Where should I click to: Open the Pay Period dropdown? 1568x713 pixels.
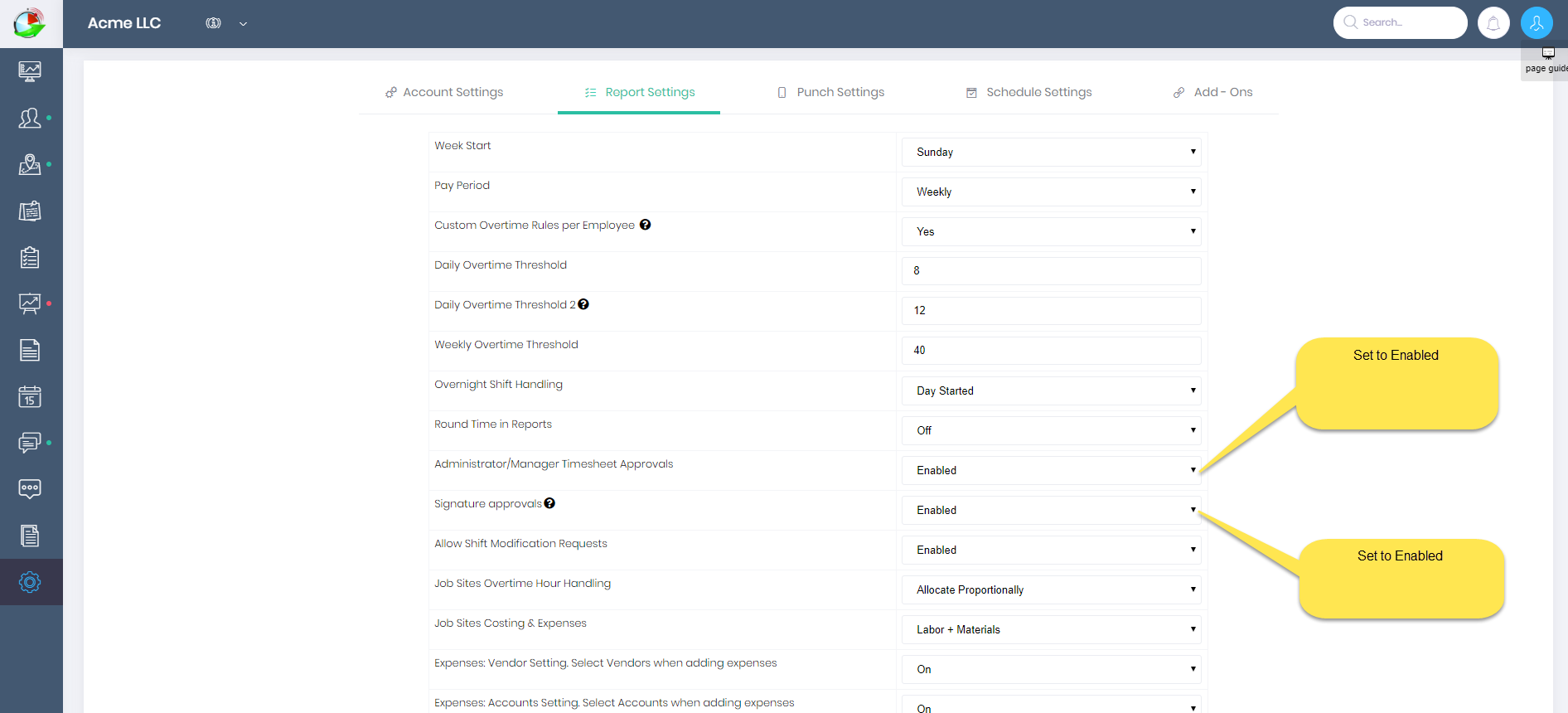[x=1051, y=192]
